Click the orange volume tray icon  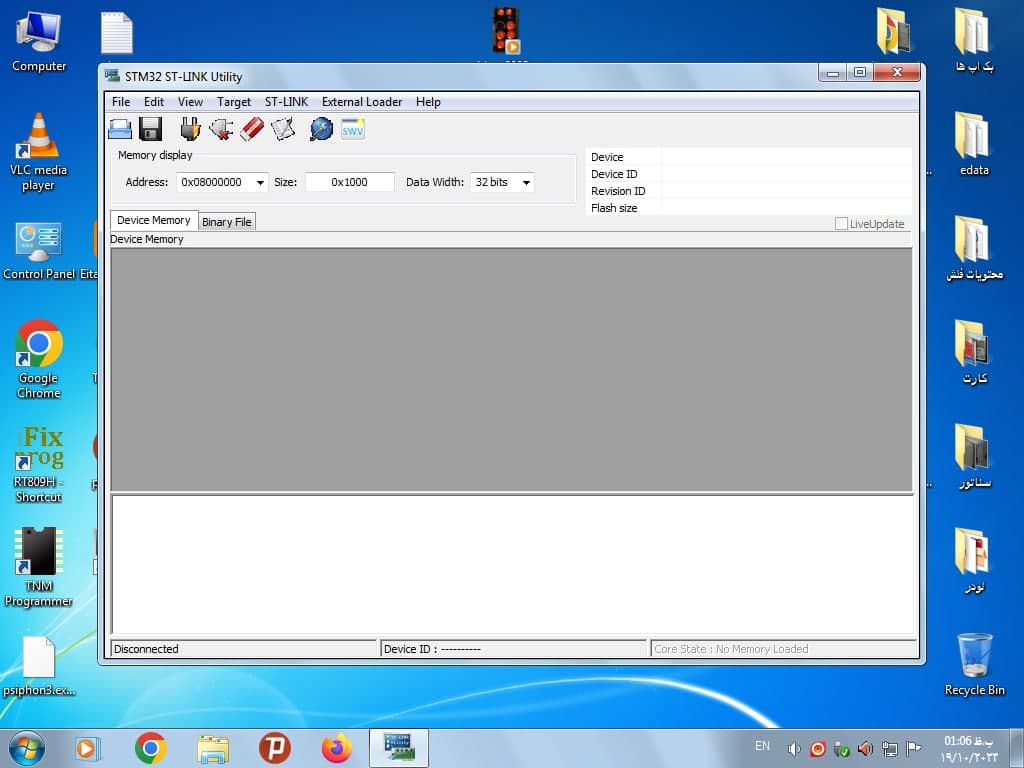coord(865,748)
